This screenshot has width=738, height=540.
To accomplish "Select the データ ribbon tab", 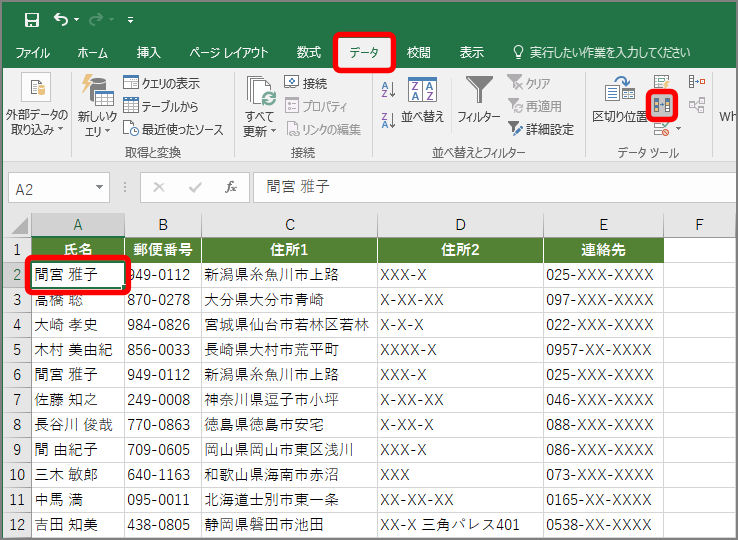I will pyautogui.click(x=364, y=52).
